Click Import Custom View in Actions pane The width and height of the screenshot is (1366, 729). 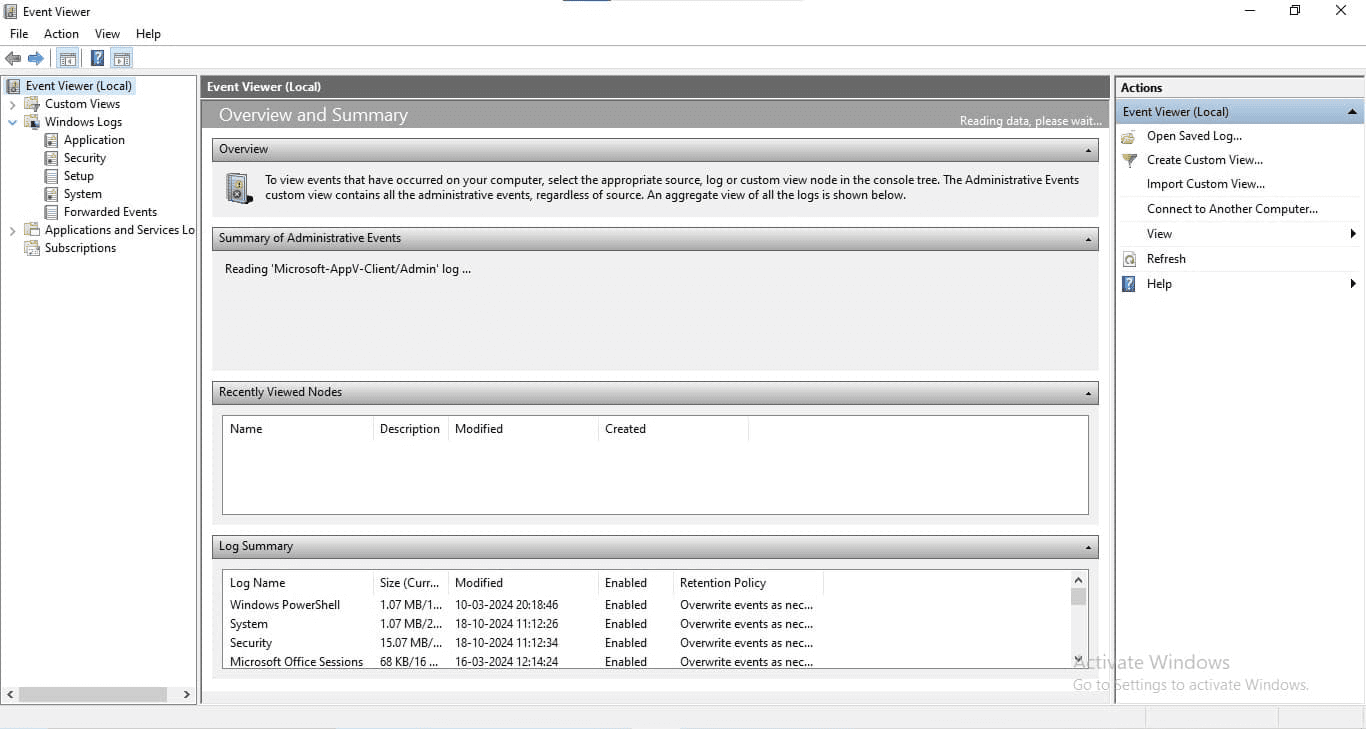1204,184
